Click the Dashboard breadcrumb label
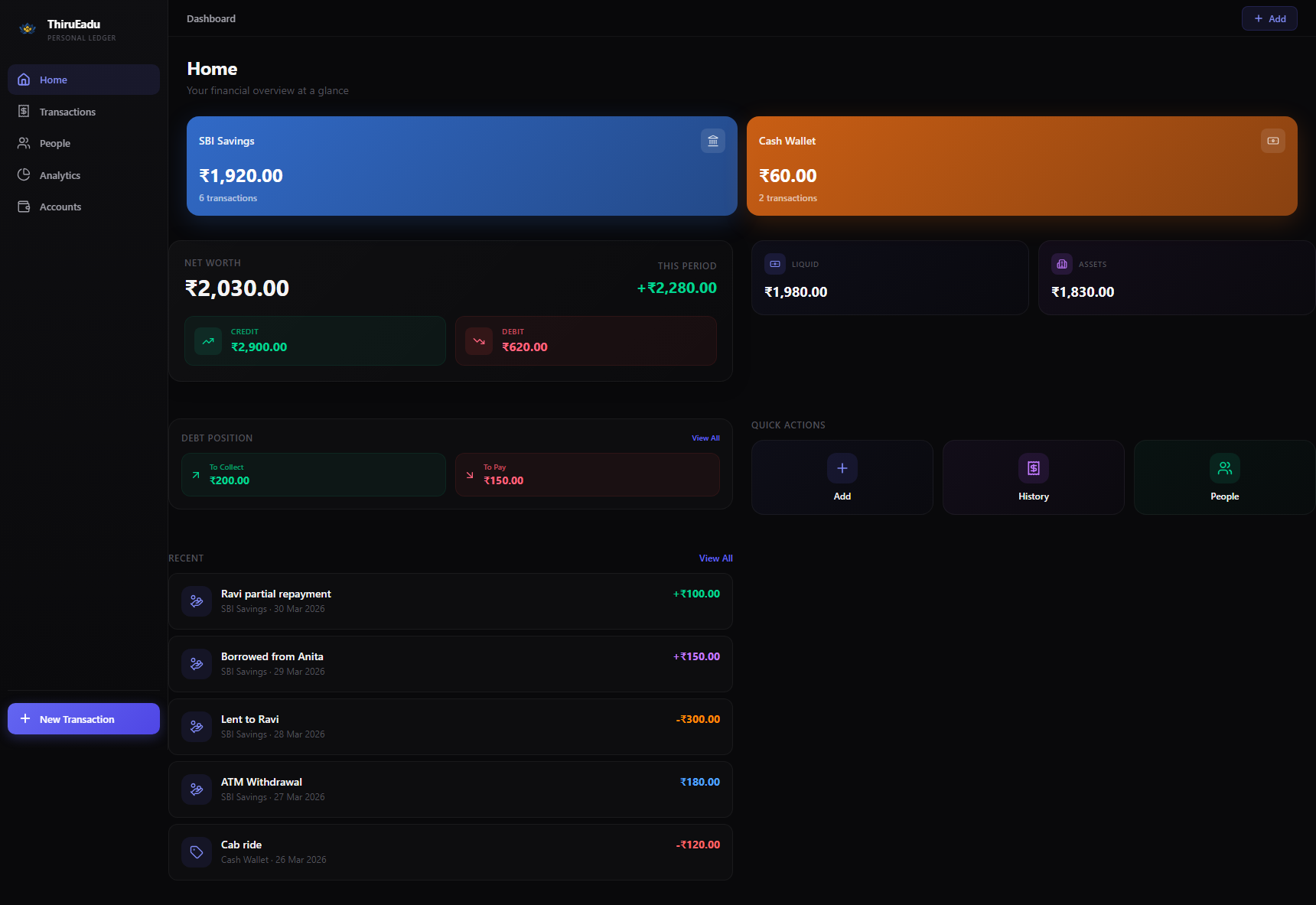 [210, 18]
